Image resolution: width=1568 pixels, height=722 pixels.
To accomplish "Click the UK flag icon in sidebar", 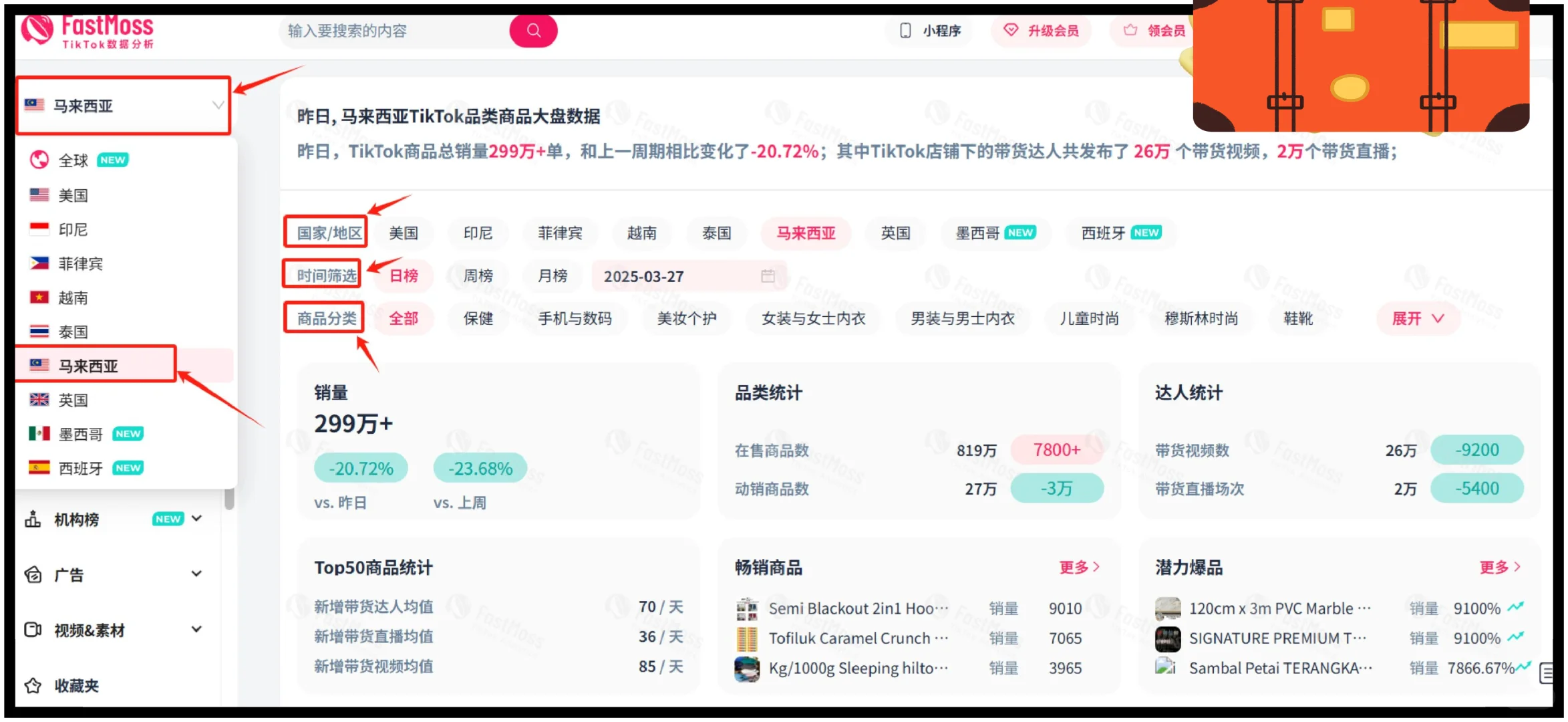I will pos(39,399).
